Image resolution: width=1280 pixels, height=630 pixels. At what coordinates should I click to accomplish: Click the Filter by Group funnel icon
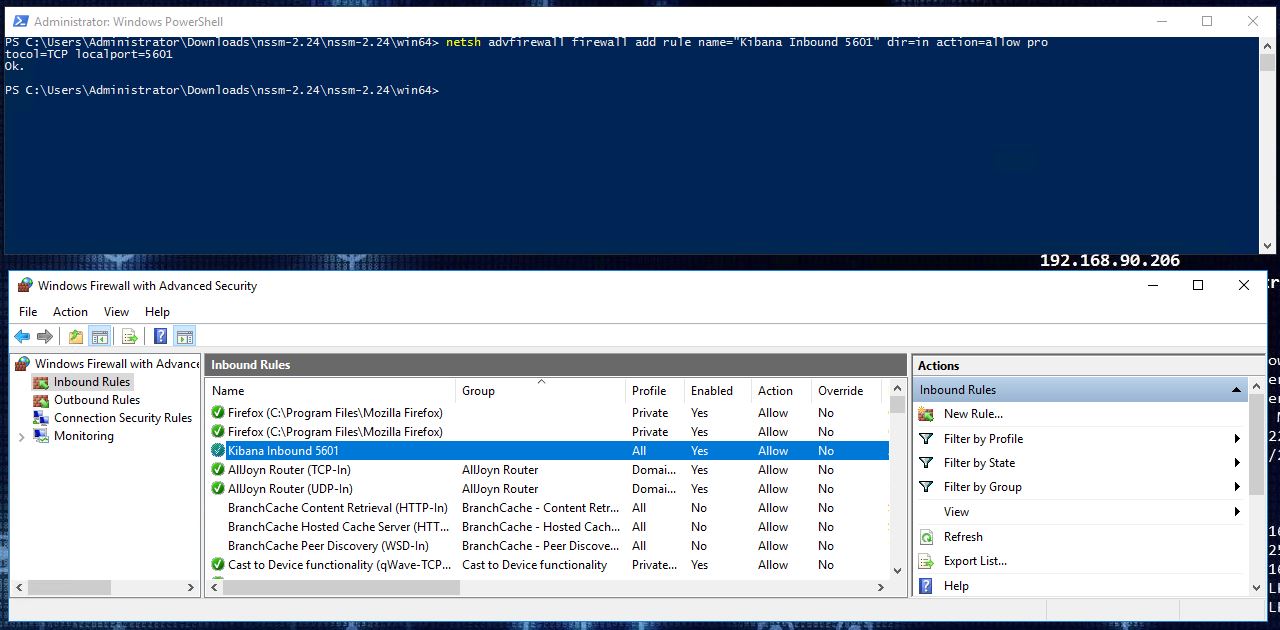click(x=926, y=487)
